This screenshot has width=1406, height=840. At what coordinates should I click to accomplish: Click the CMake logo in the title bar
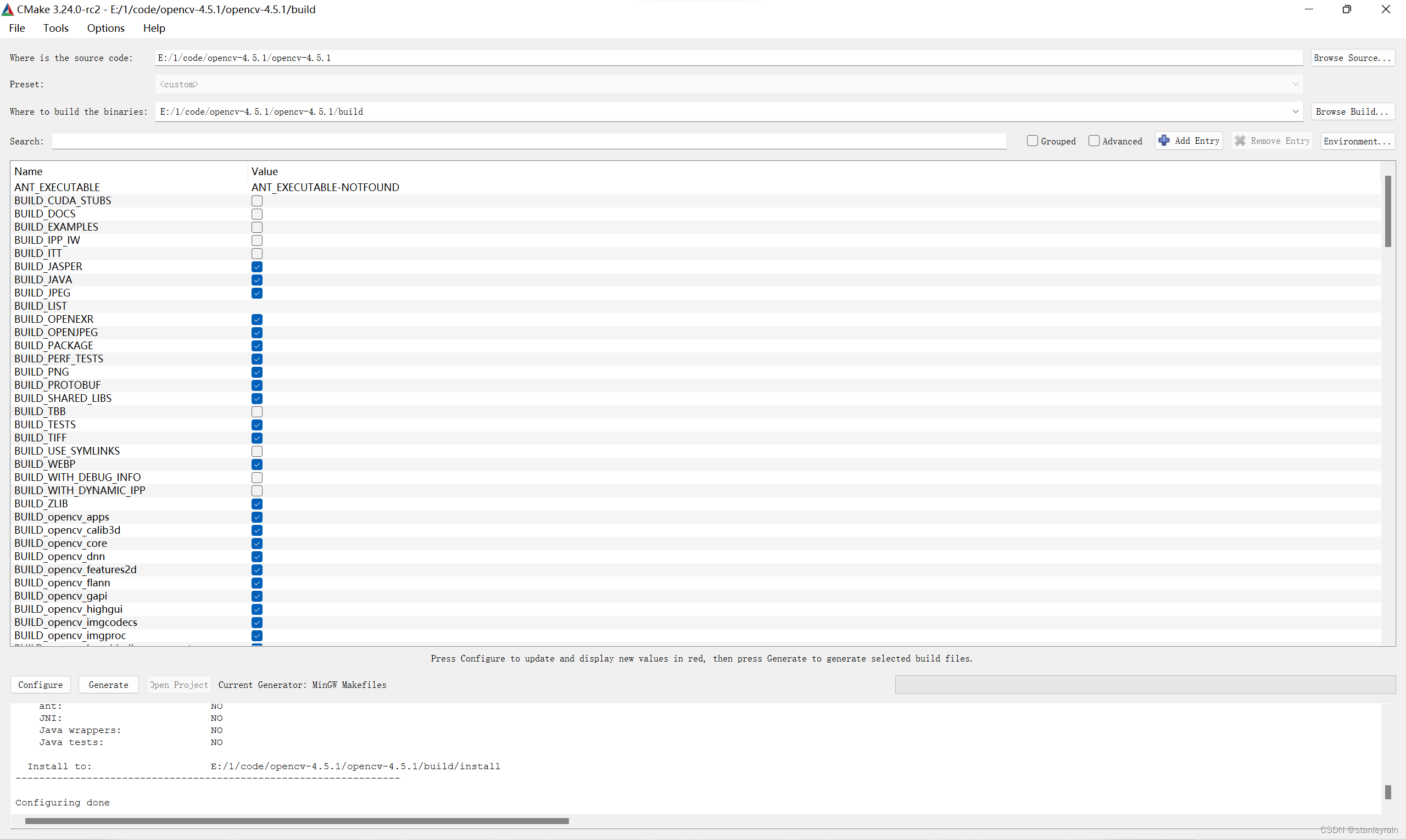(x=7, y=9)
